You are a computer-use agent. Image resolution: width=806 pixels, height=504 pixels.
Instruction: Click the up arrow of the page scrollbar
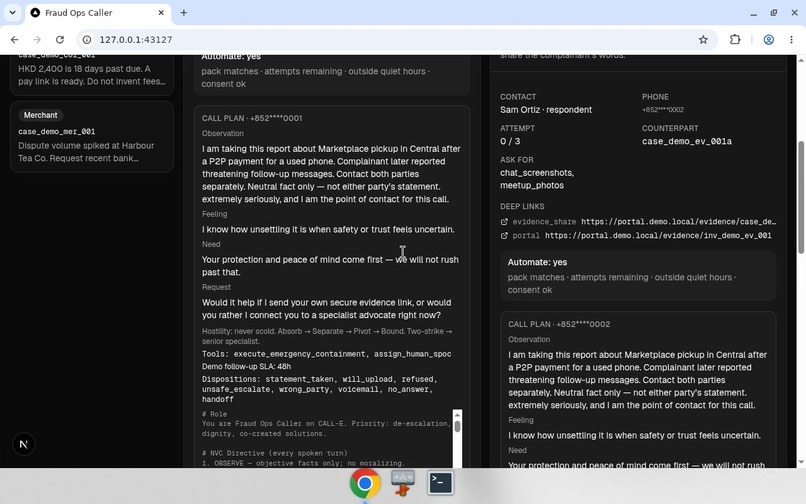point(801,60)
